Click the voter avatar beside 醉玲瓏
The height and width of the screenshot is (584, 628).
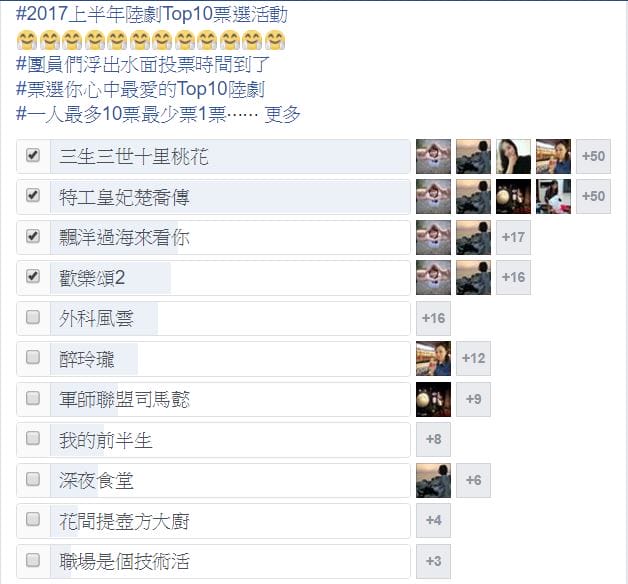pos(433,358)
